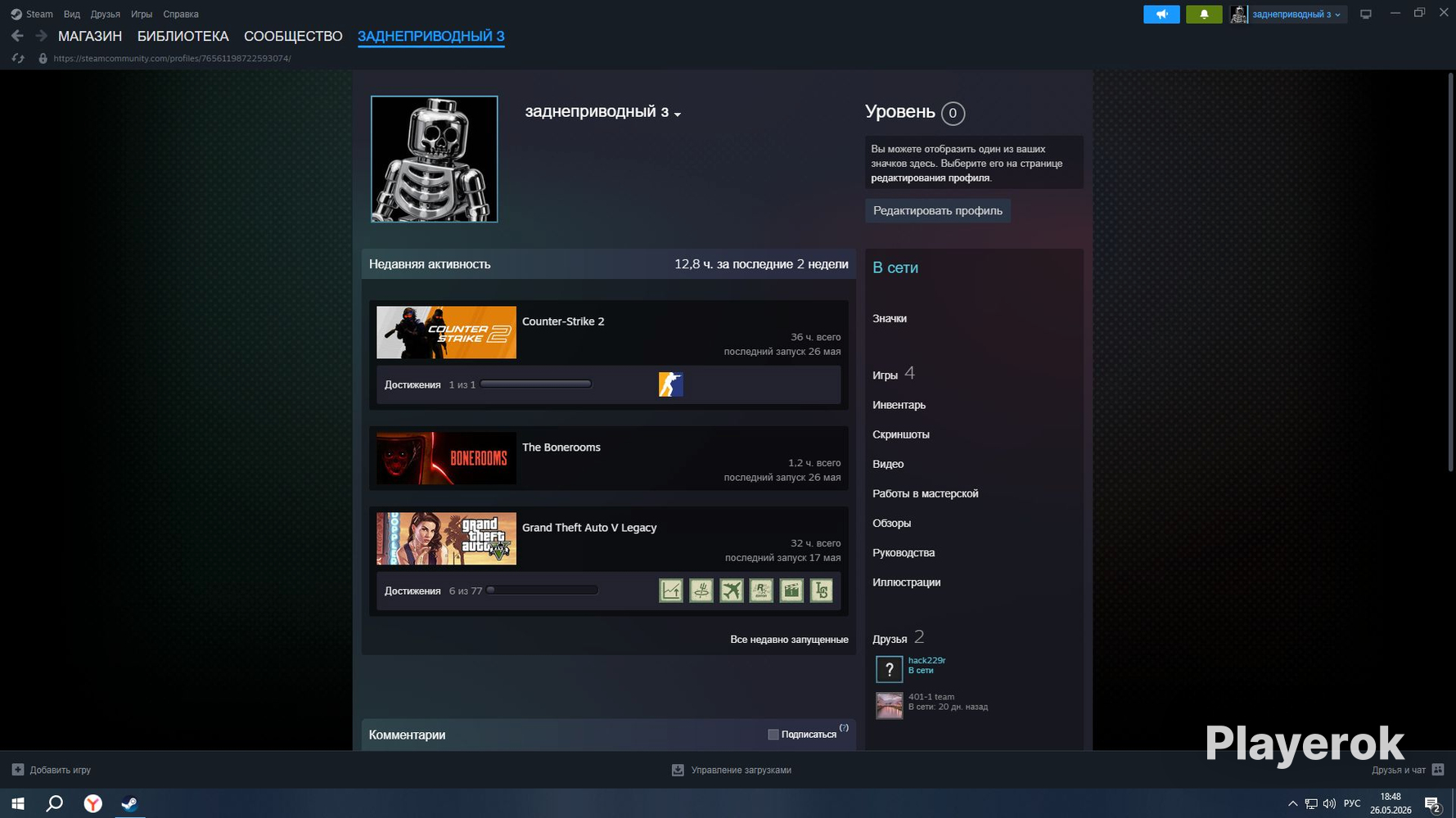Open the Steam menu
Screen dimensions: 1456x818
pyautogui.click(x=39, y=14)
